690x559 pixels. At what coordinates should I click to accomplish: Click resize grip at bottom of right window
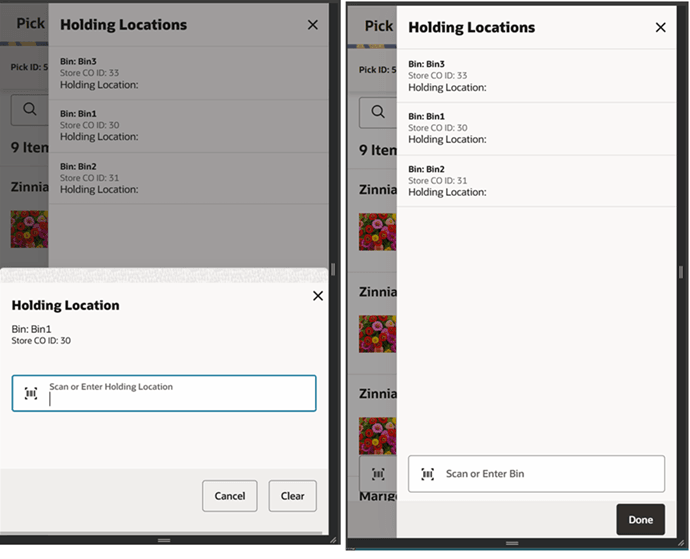pos(512,544)
